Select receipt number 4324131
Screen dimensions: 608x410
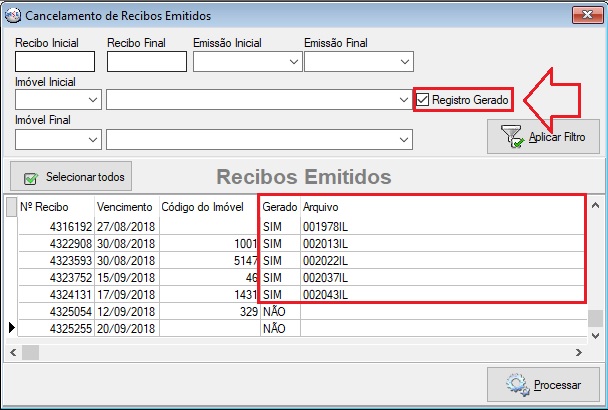pyautogui.click(x=71, y=295)
